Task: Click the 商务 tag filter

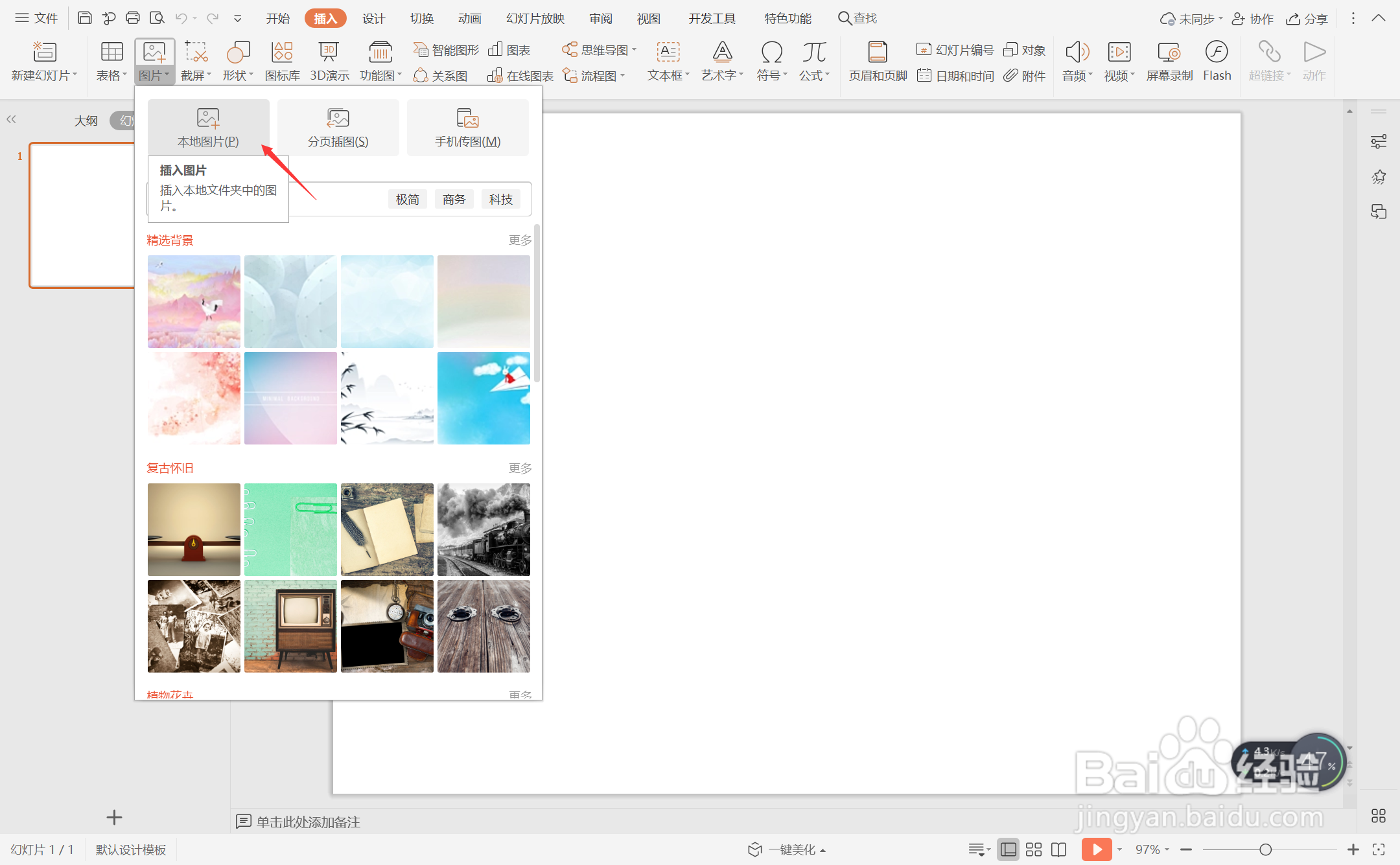Action: coord(454,199)
